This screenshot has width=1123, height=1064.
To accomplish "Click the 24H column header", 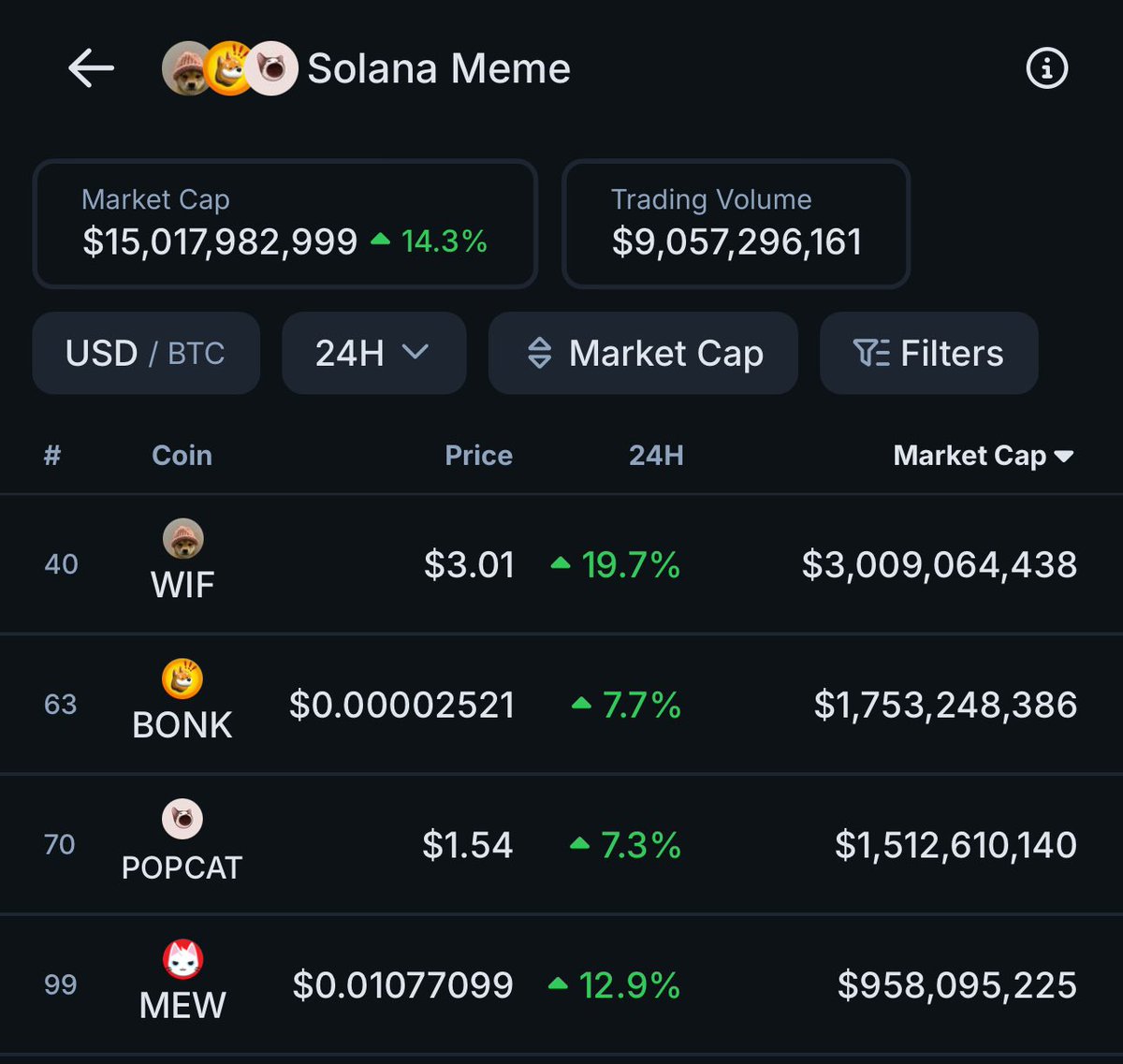I will tap(655, 456).
